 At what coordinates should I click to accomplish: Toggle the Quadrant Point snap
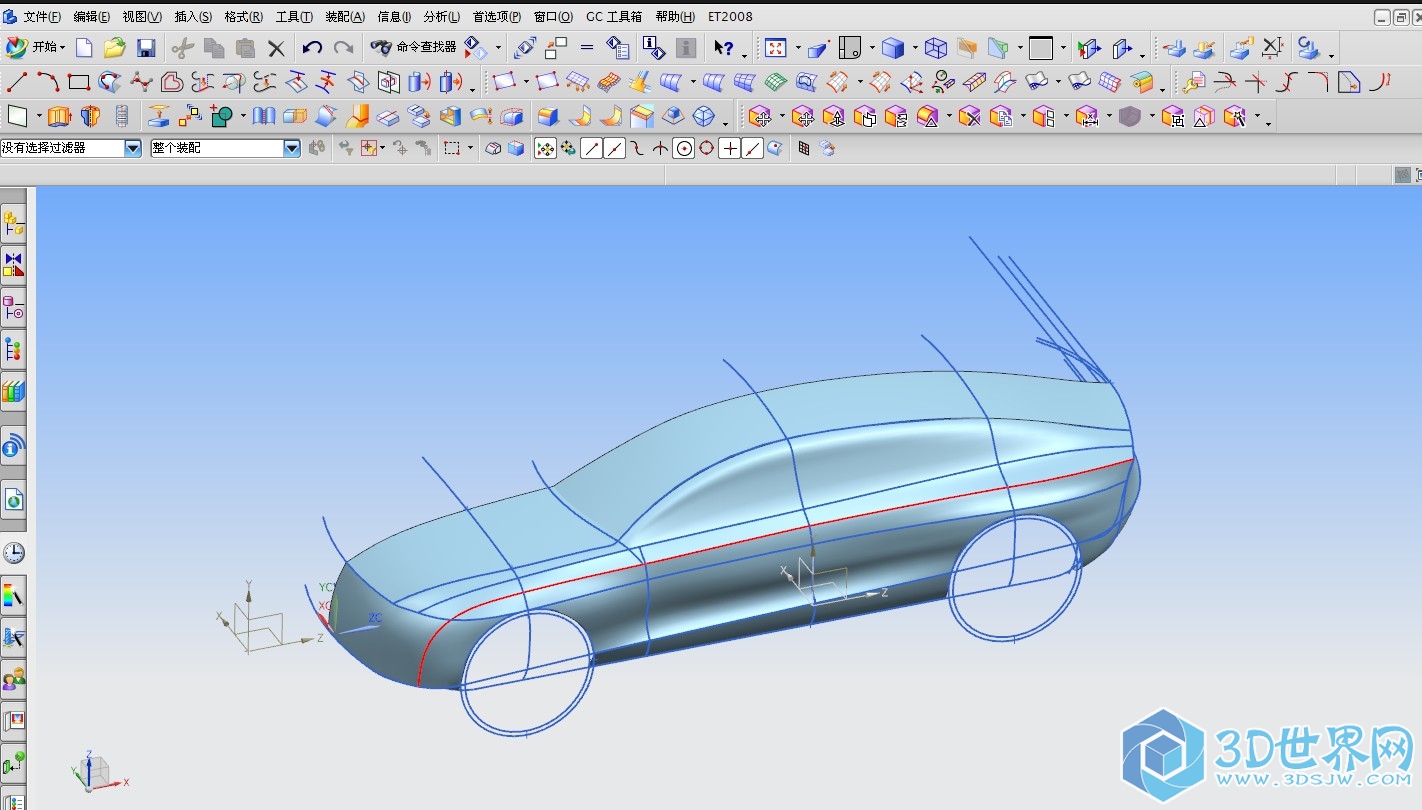[707, 149]
